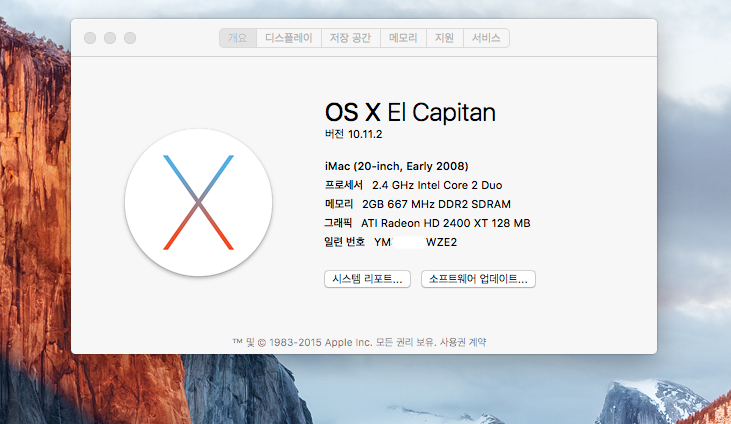Click the iMac (20-inch, Early 2008) model text

[397, 166]
